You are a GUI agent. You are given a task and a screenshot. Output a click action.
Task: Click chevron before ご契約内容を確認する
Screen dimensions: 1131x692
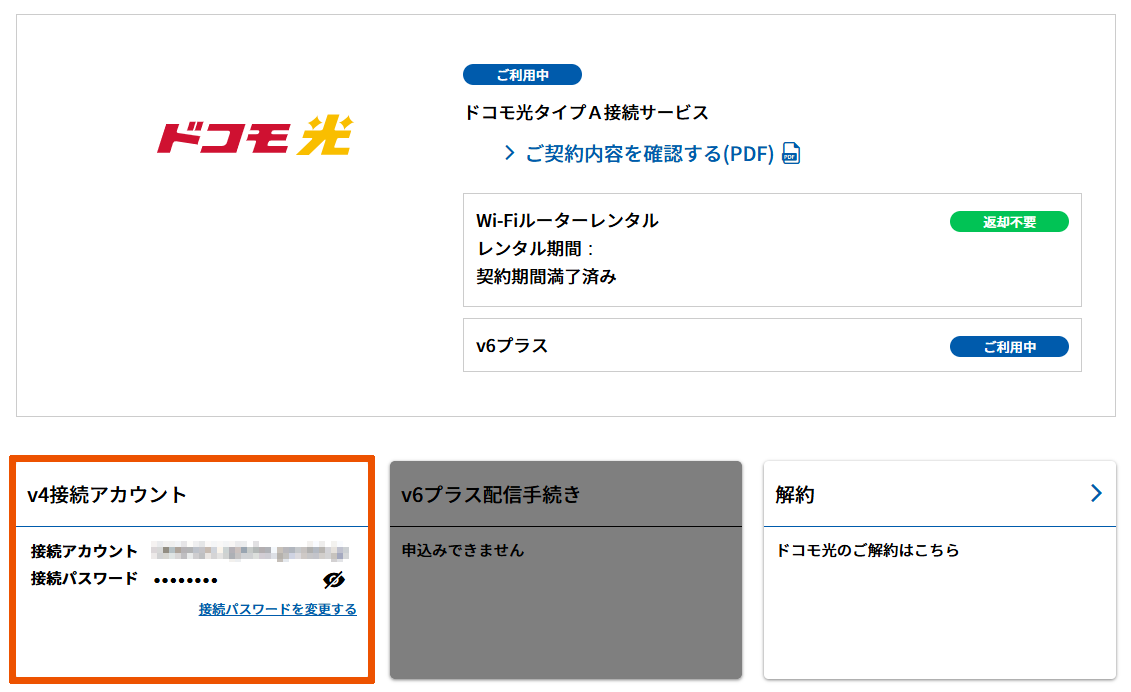[x=509, y=153]
